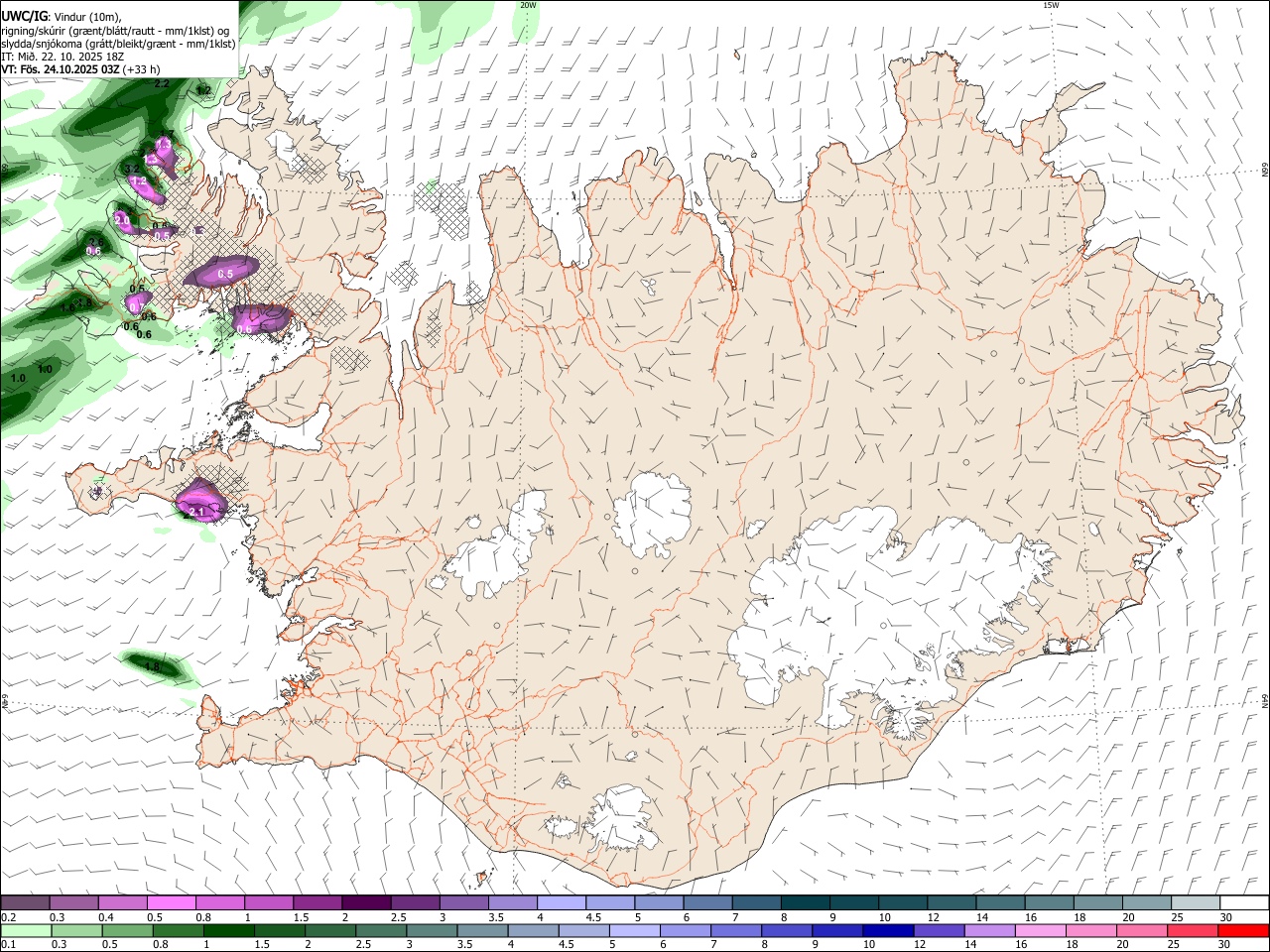This screenshot has height=952, width=1270.
Task: Click the "1.2" value on the small green patch at top
Action: (x=203, y=90)
